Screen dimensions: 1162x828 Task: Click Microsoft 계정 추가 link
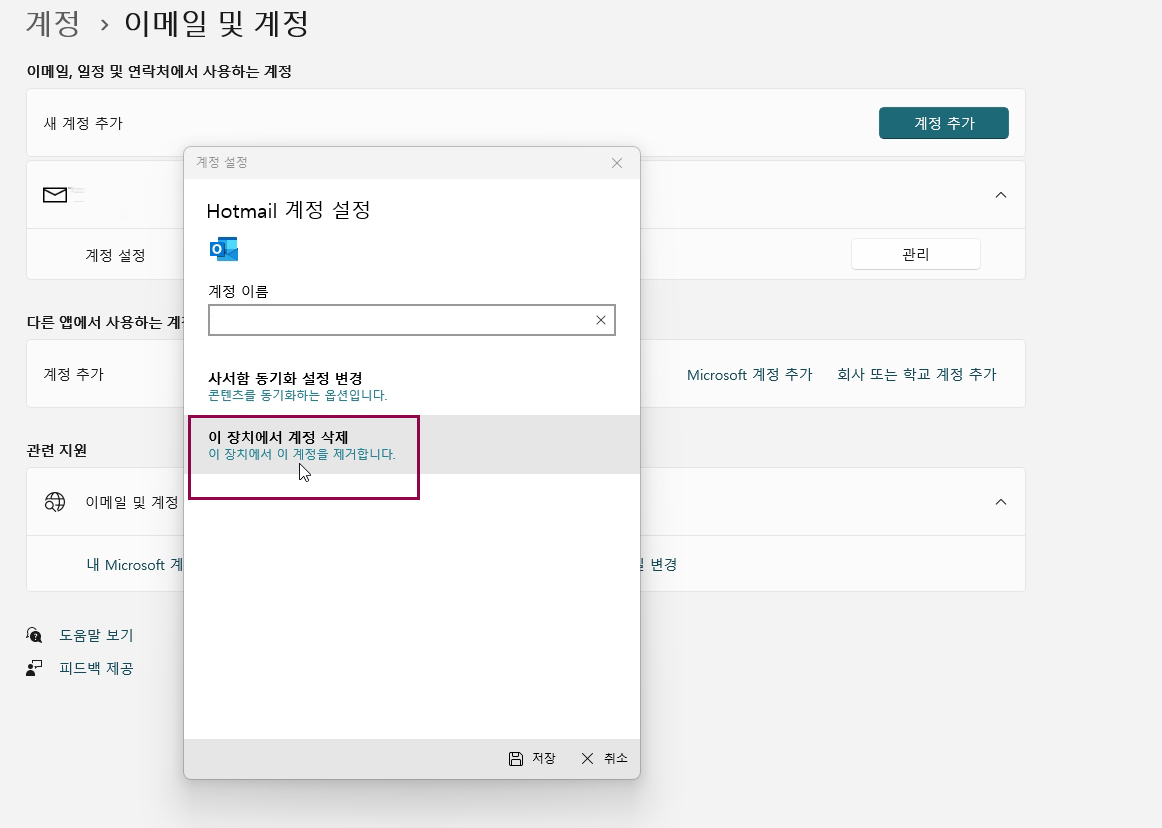749,374
